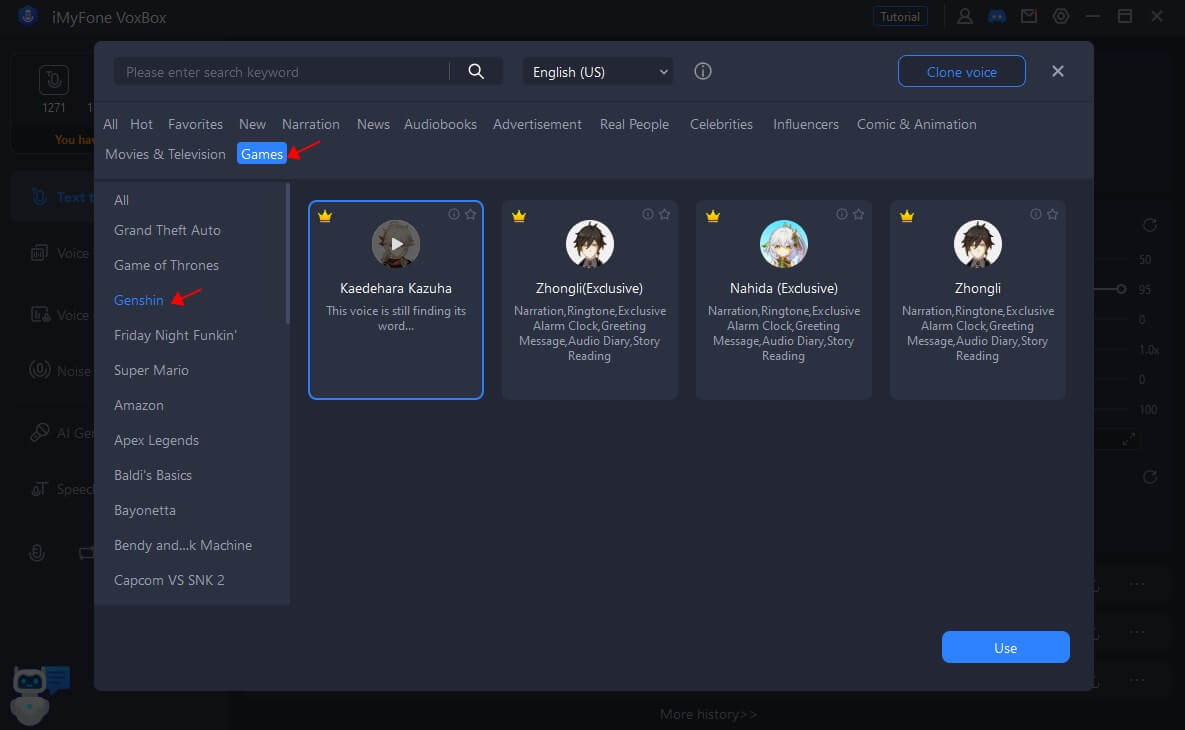Switch to the New category tab

click(x=252, y=124)
